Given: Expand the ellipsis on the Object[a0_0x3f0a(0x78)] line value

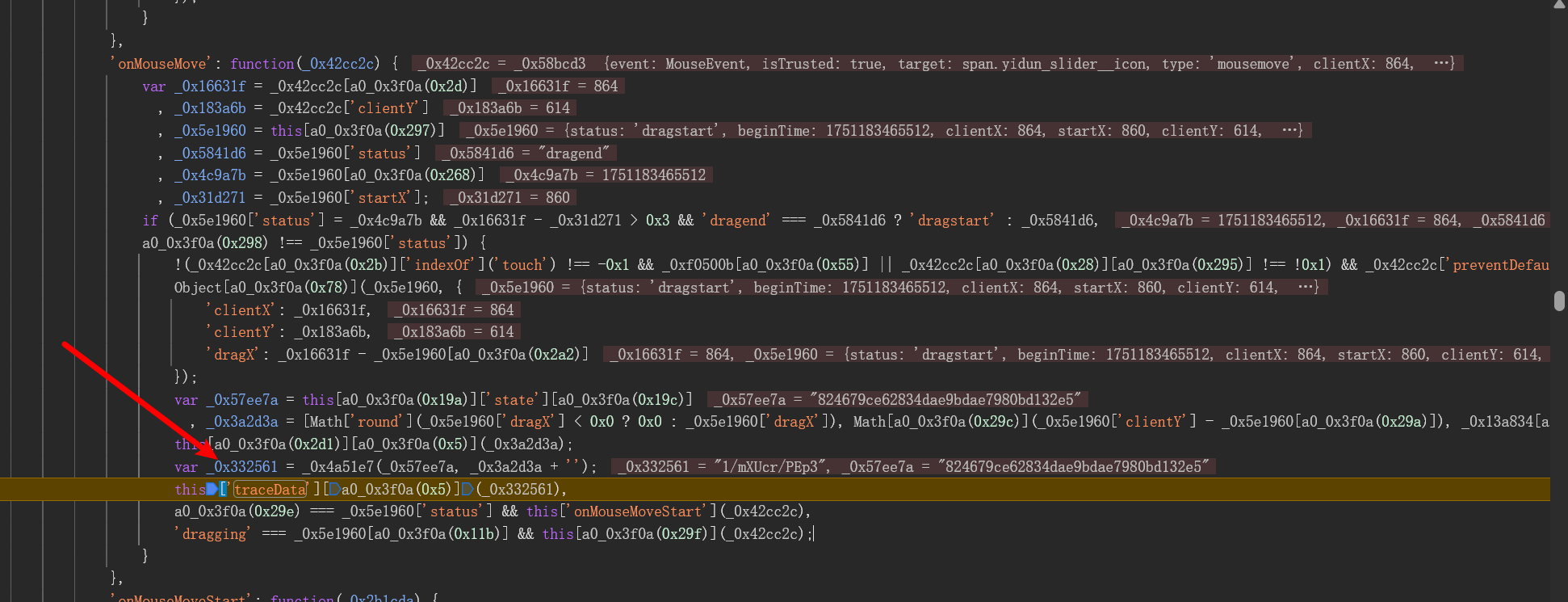Looking at the screenshot, I should (1307, 287).
